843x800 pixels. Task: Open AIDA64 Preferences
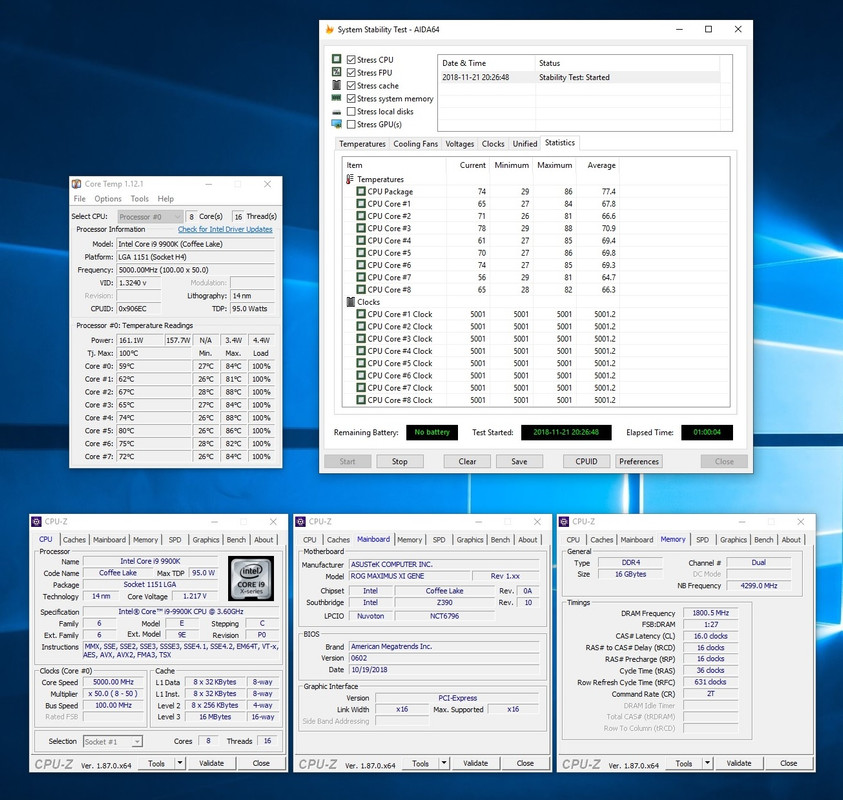click(639, 461)
